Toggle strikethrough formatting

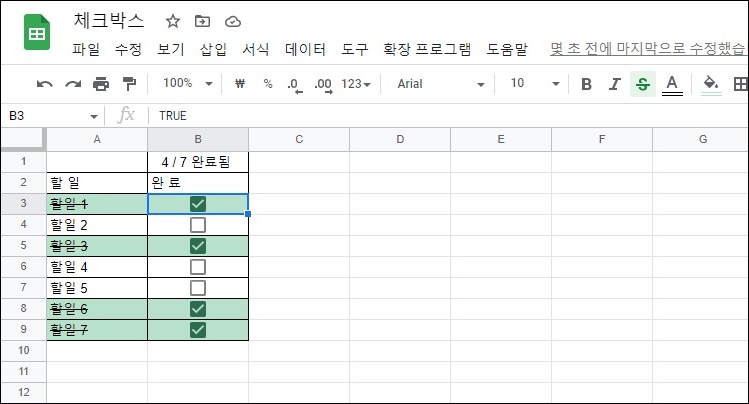643,84
